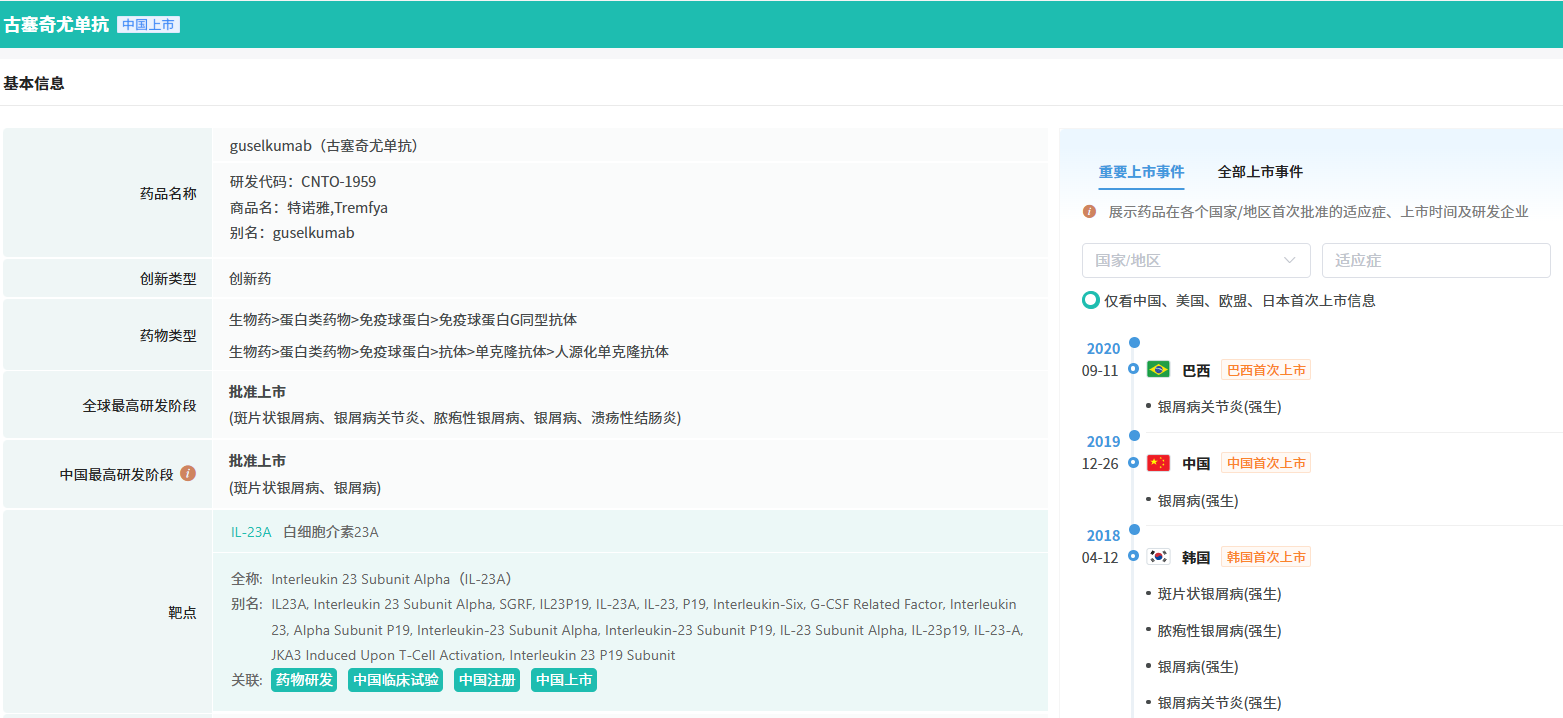Click the 药物研发 tag button
This screenshot has height=718, width=1563.
tap(304, 680)
